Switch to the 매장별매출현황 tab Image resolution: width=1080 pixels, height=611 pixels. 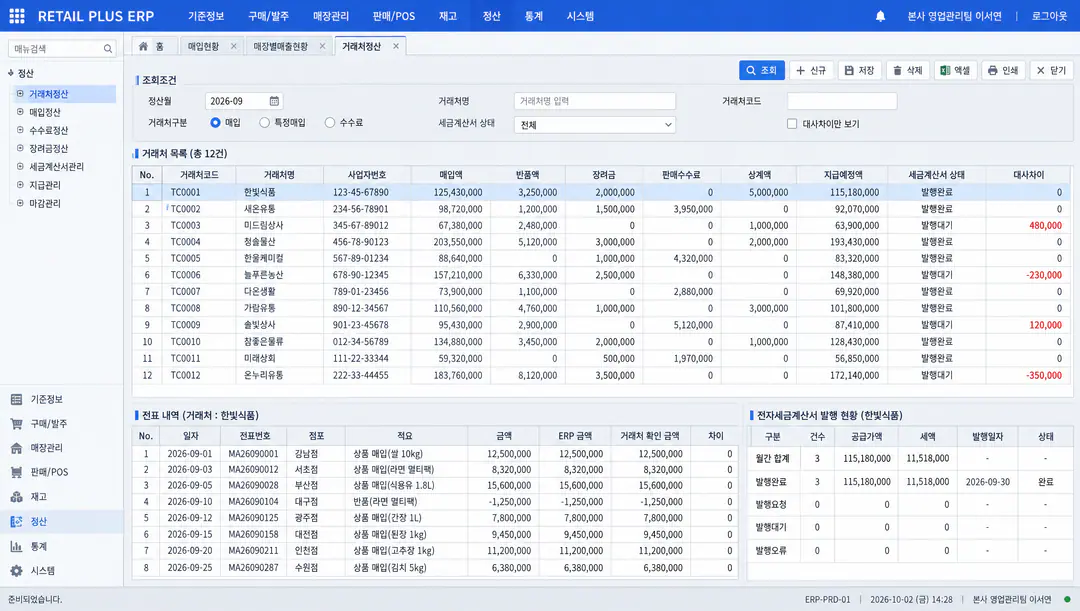coord(280,46)
